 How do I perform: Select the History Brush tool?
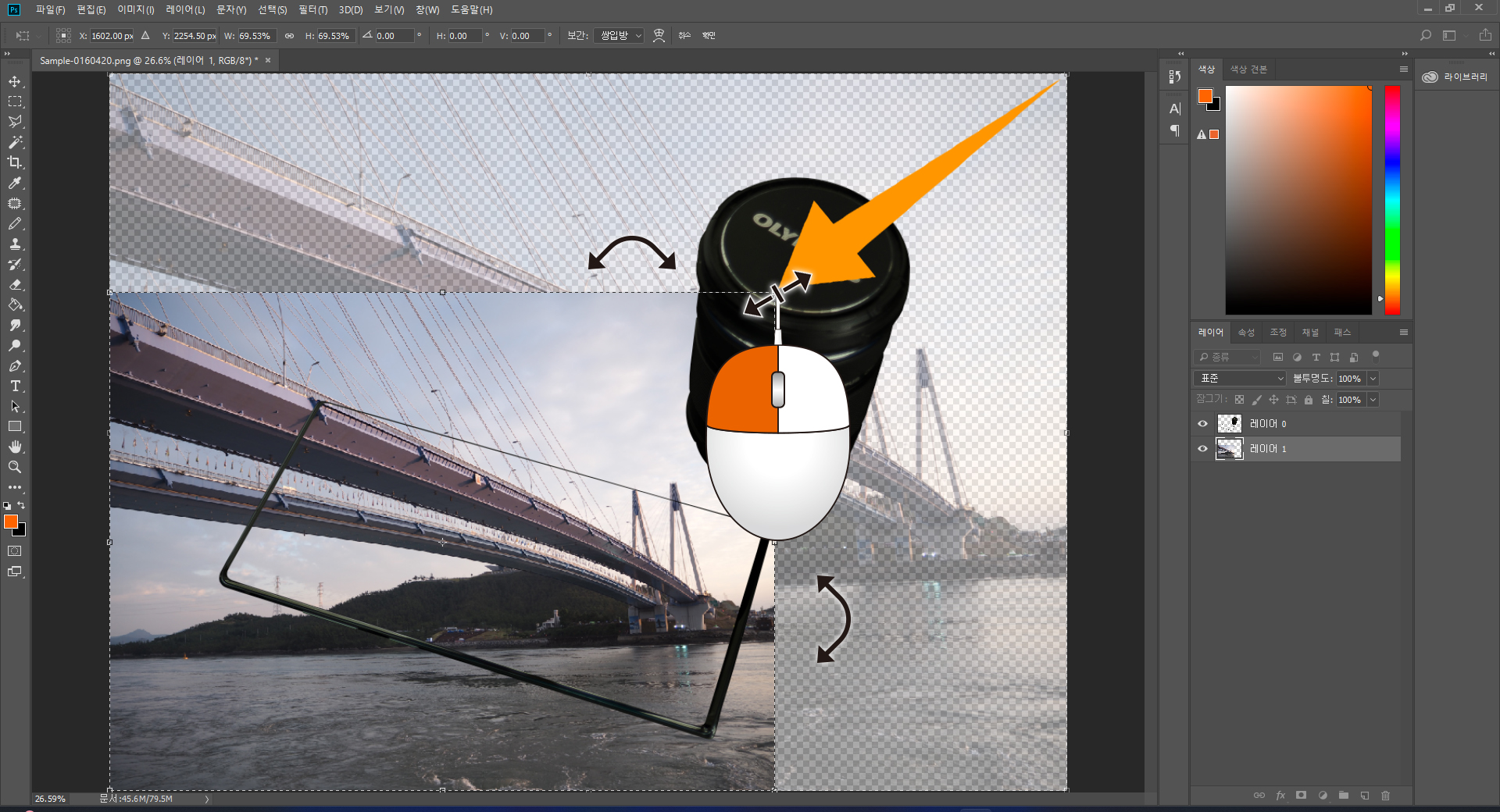point(15,264)
